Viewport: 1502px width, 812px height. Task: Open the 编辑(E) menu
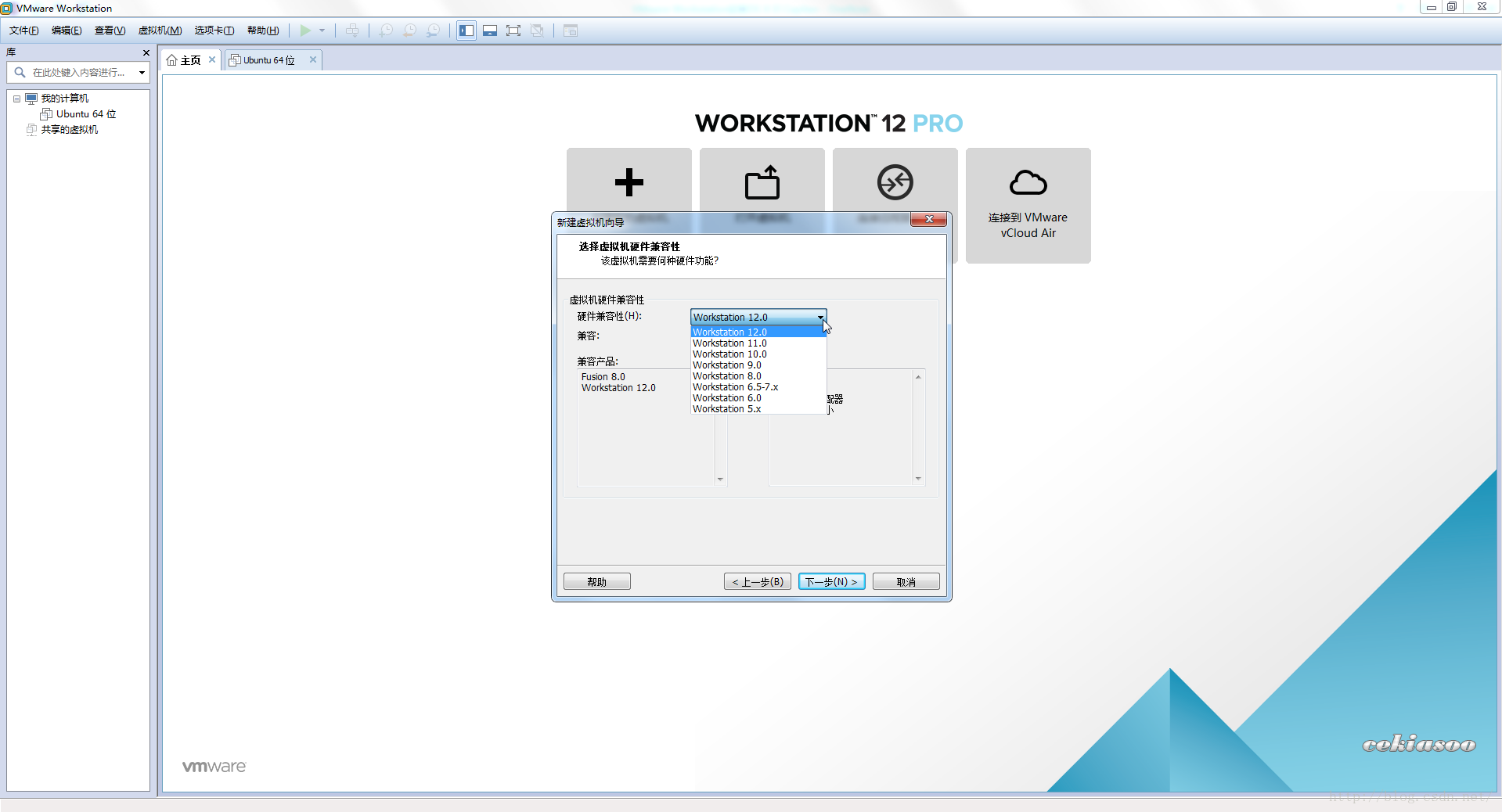click(67, 31)
